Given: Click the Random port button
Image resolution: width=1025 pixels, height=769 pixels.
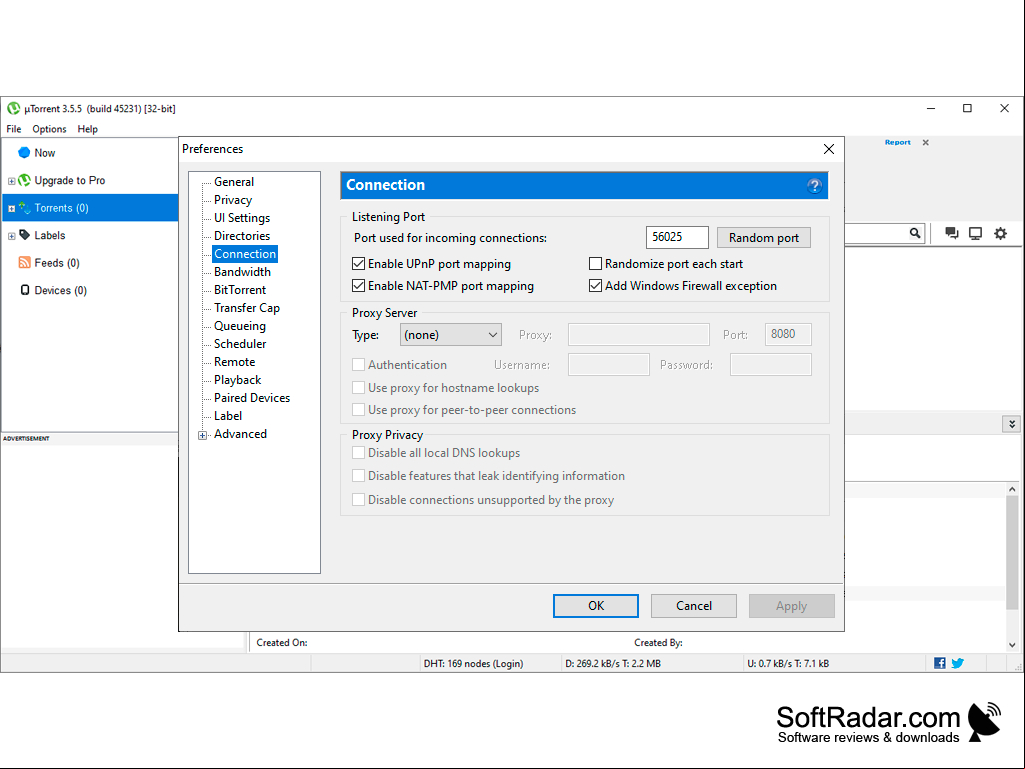Looking at the screenshot, I should click(764, 237).
